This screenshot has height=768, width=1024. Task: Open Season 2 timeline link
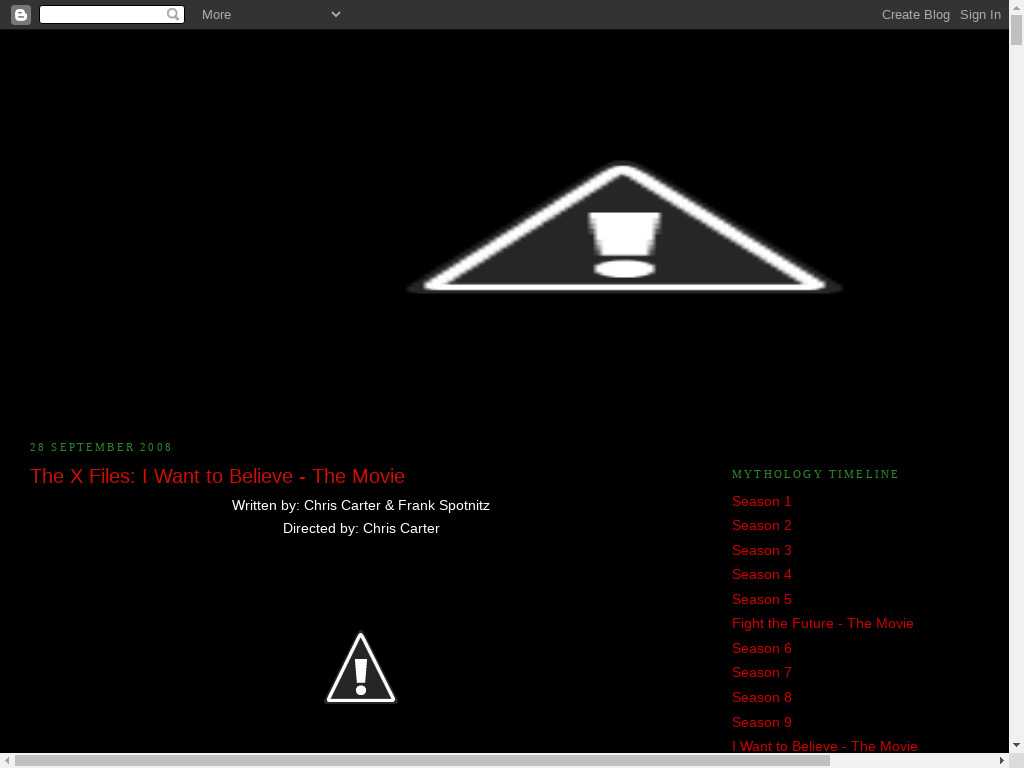pos(761,526)
